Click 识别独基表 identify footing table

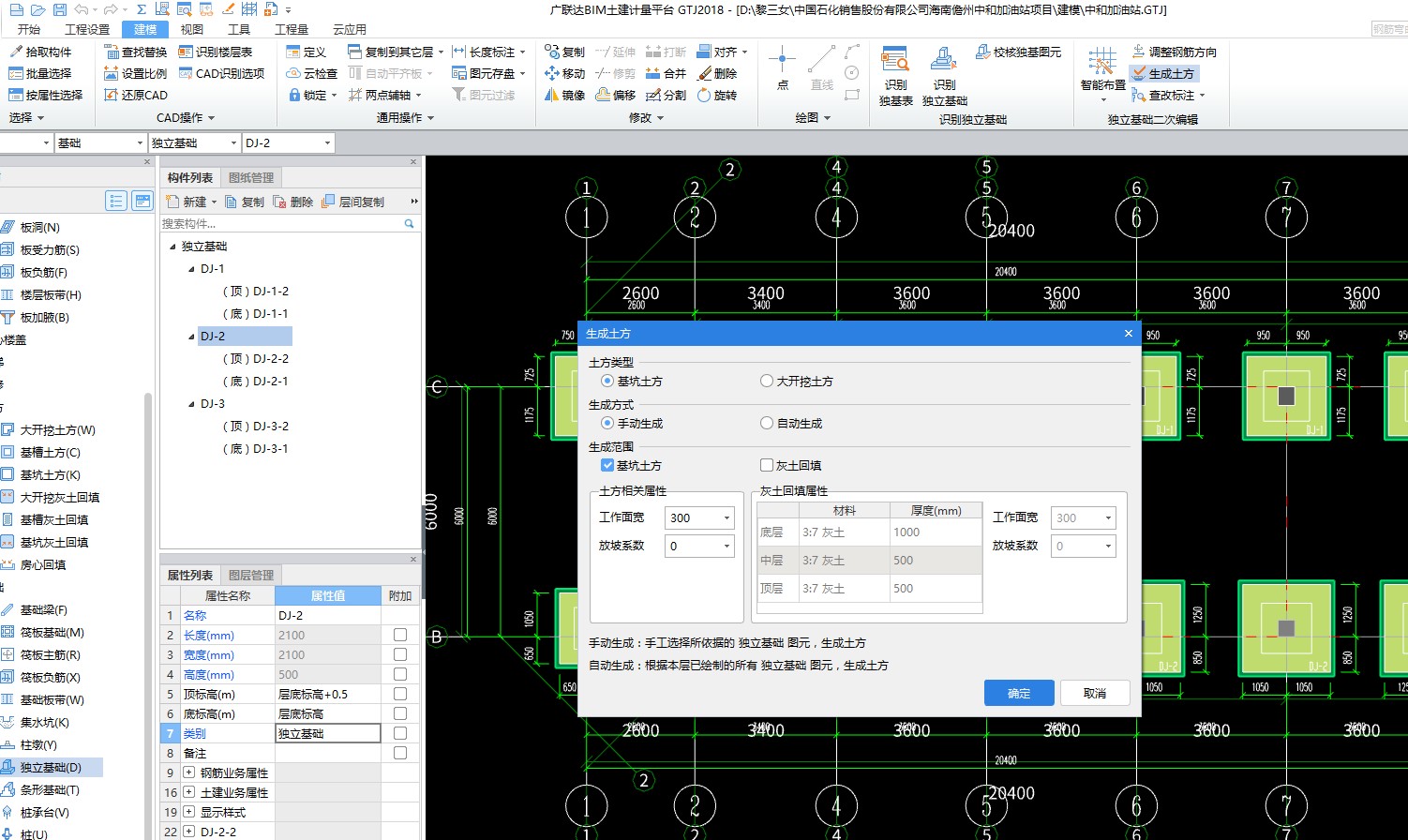point(895,76)
